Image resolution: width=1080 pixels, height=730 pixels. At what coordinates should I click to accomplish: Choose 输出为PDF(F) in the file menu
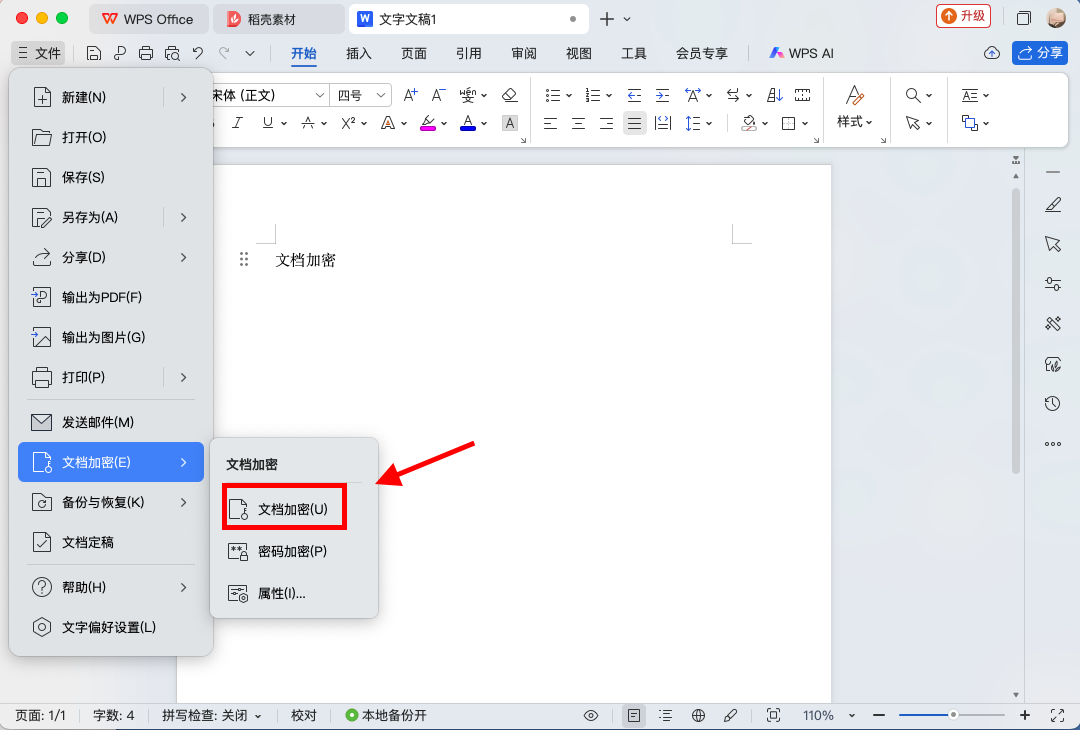coord(102,297)
